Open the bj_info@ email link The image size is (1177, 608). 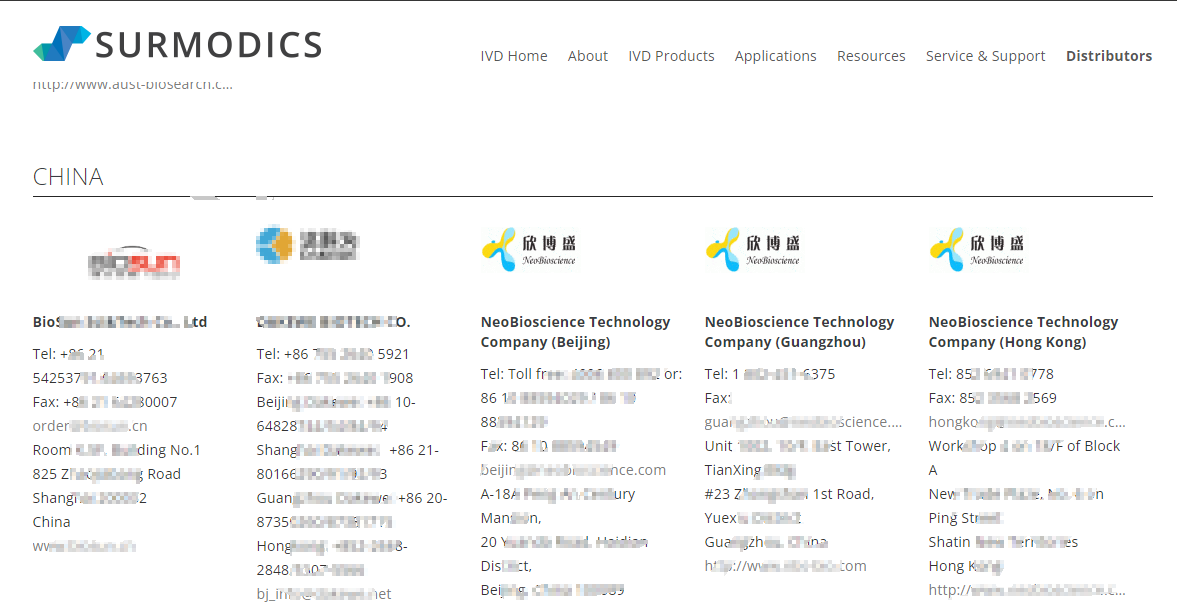point(324,594)
